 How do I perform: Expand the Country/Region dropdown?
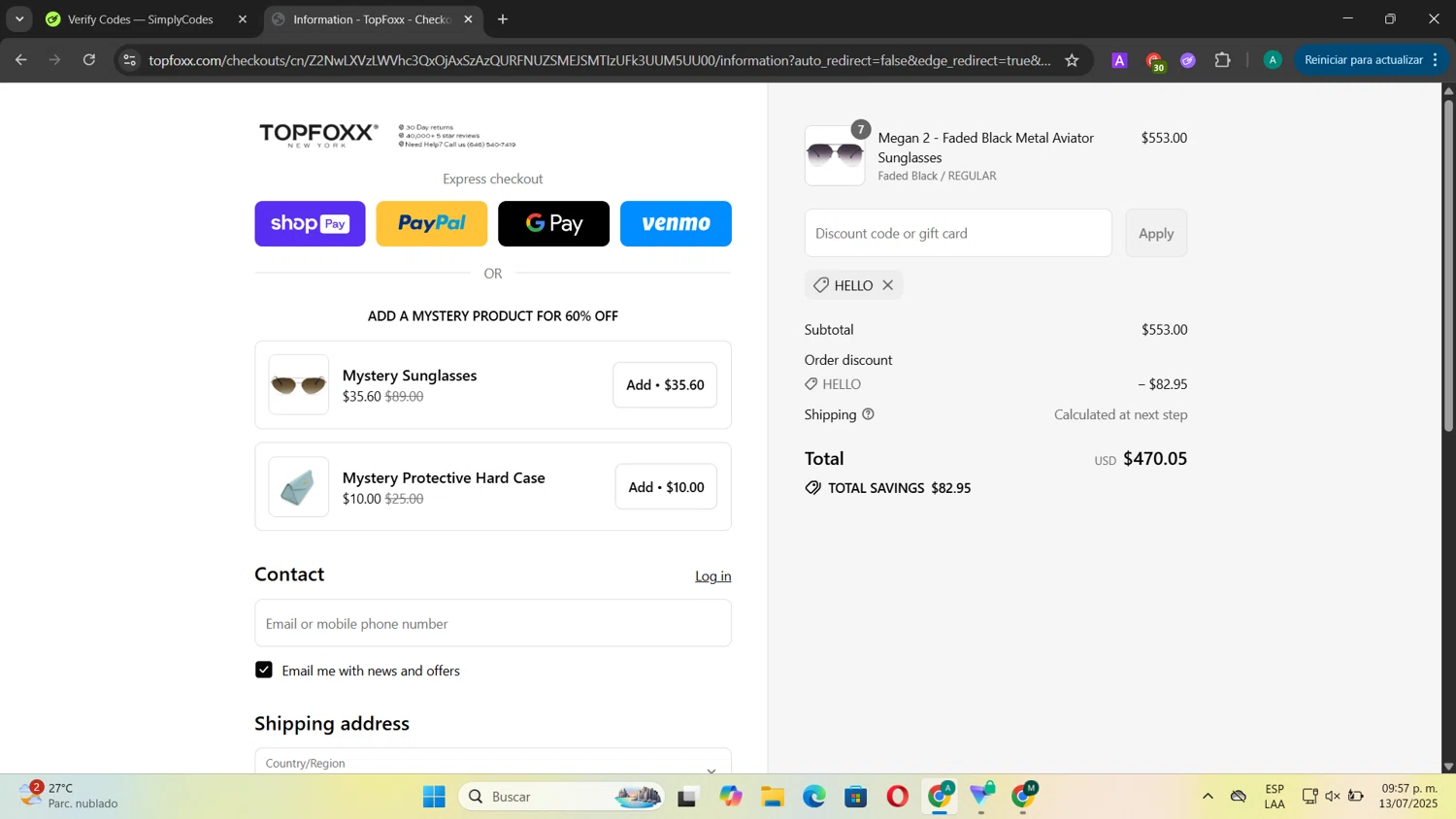(x=493, y=762)
